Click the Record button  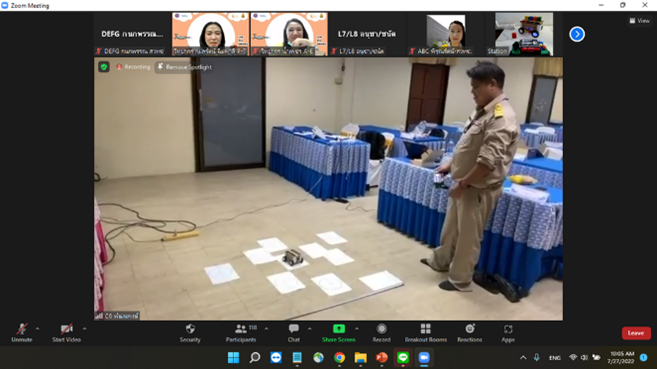[x=381, y=333]
